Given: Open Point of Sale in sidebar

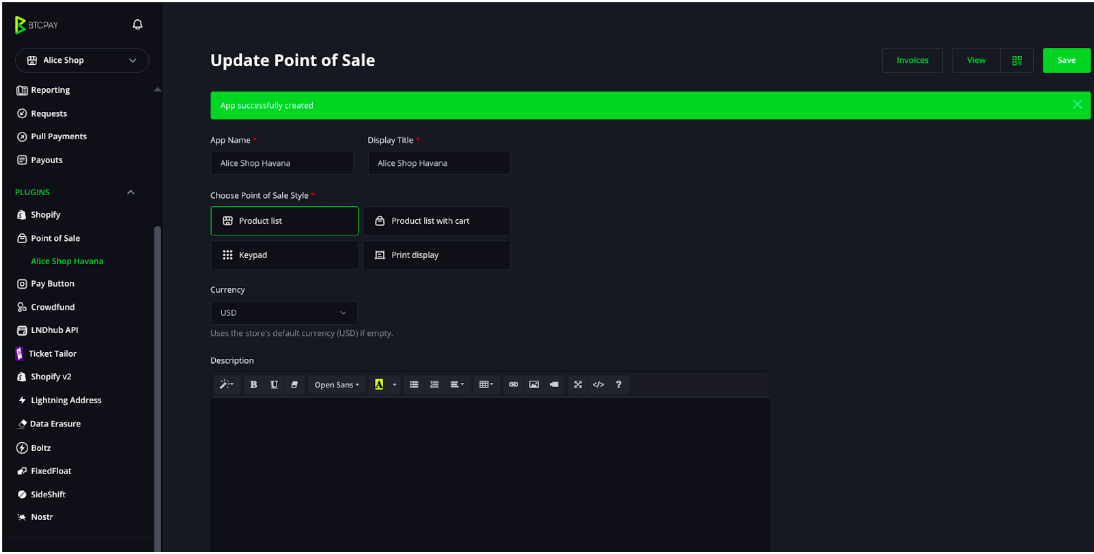Looking at the screenshot, I should pos(48,238).
